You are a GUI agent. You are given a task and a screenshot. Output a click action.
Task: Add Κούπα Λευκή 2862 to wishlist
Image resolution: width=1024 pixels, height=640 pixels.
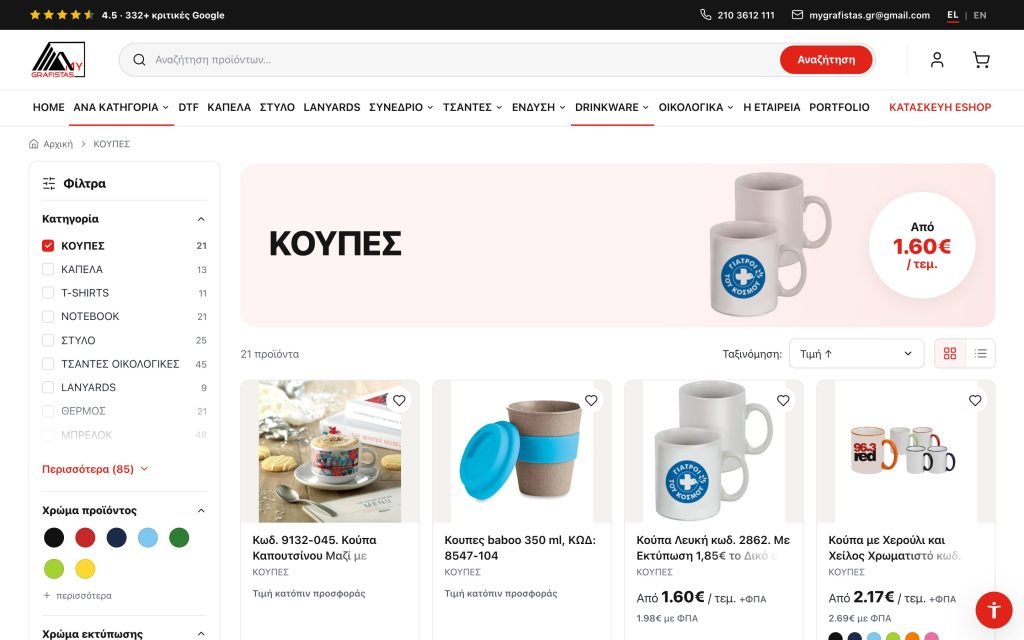pyautogui.click(x=783, y=400)
